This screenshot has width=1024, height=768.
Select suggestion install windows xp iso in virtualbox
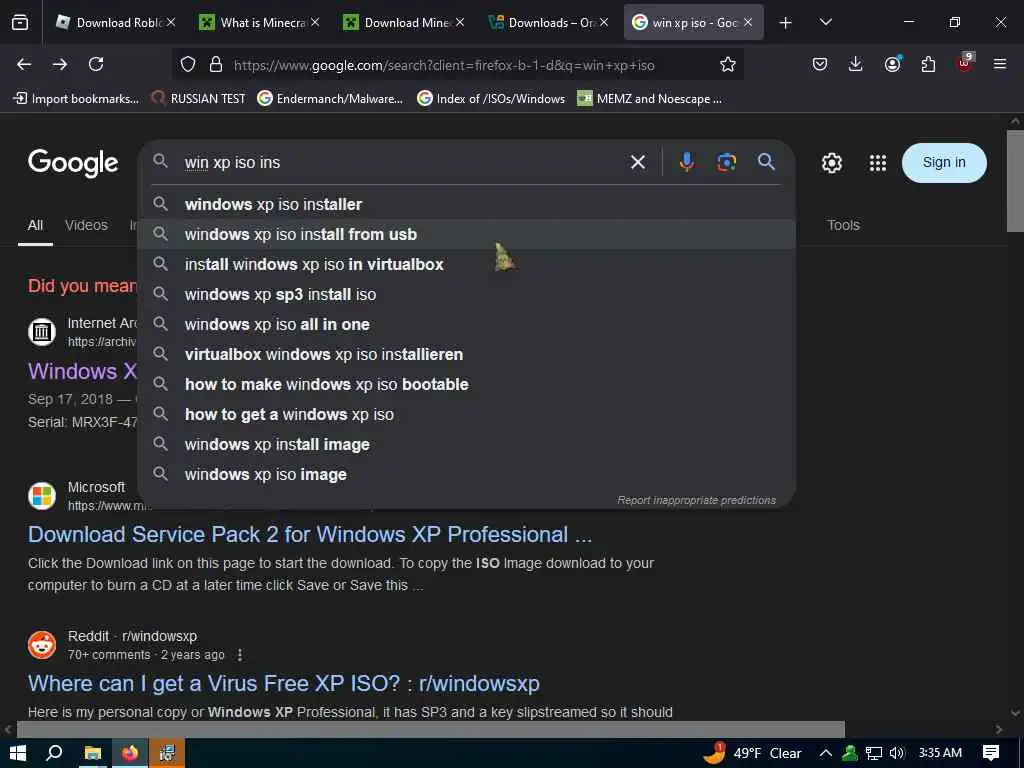pos(466,264)
